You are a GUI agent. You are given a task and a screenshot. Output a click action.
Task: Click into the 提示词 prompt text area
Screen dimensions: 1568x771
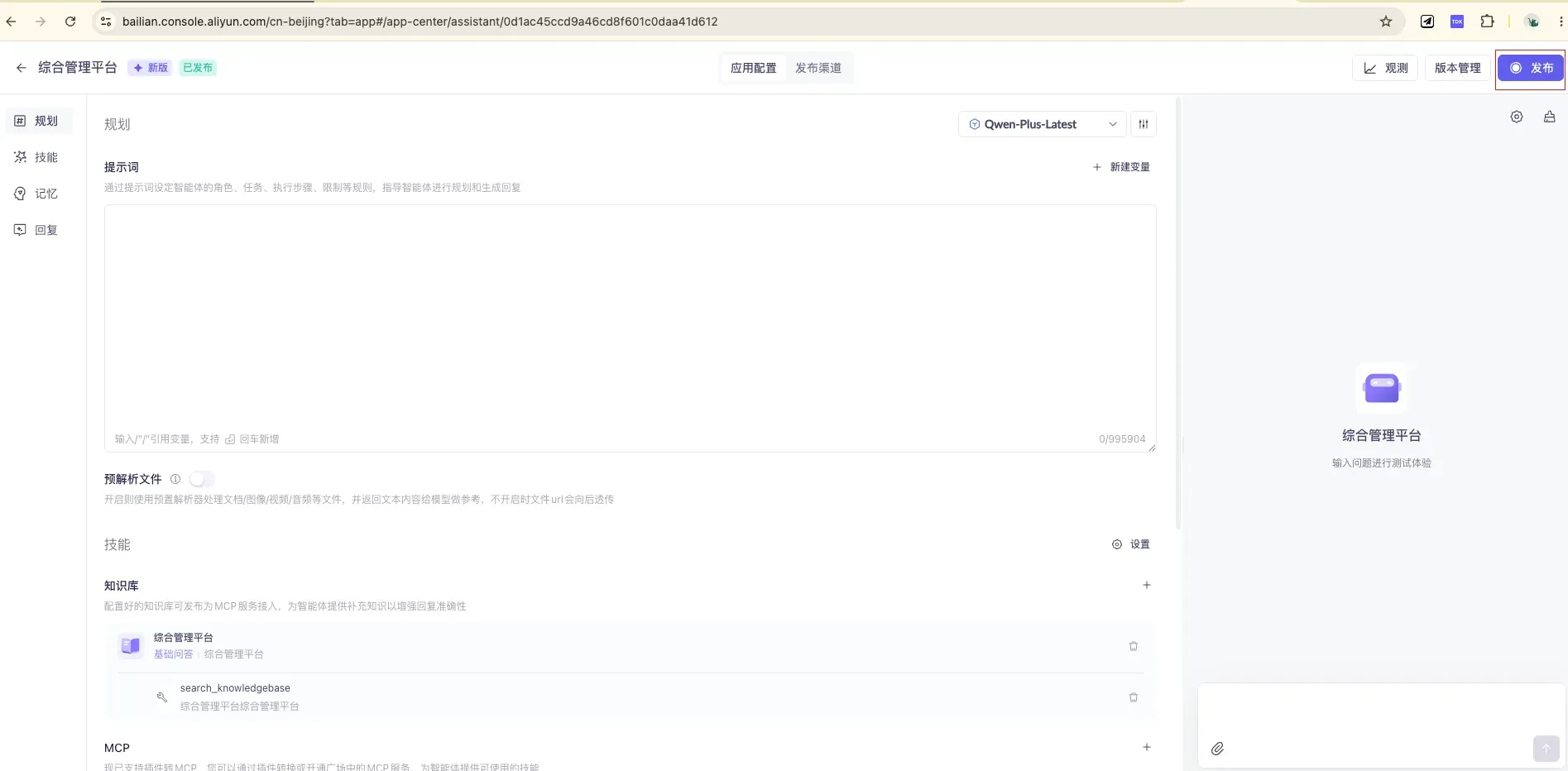(x=630, y=328)
